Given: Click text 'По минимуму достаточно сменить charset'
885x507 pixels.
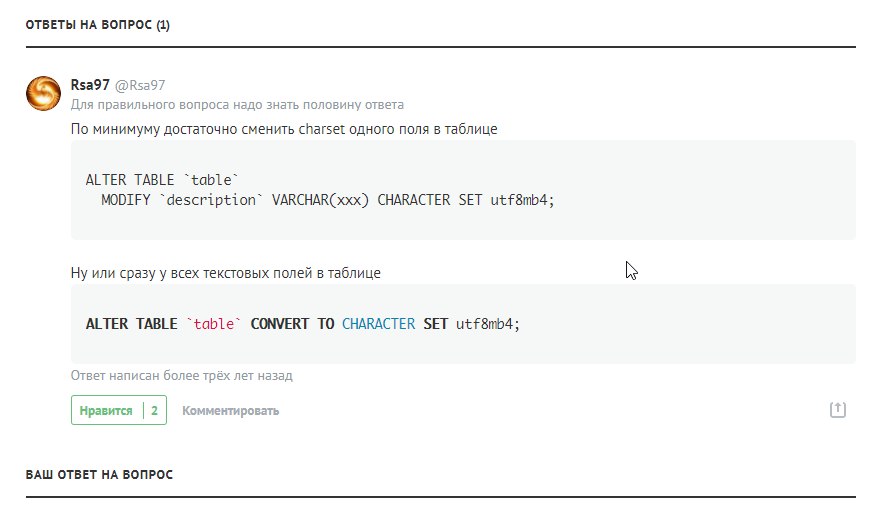Looking at the screenshot, I should pos(208,129).
